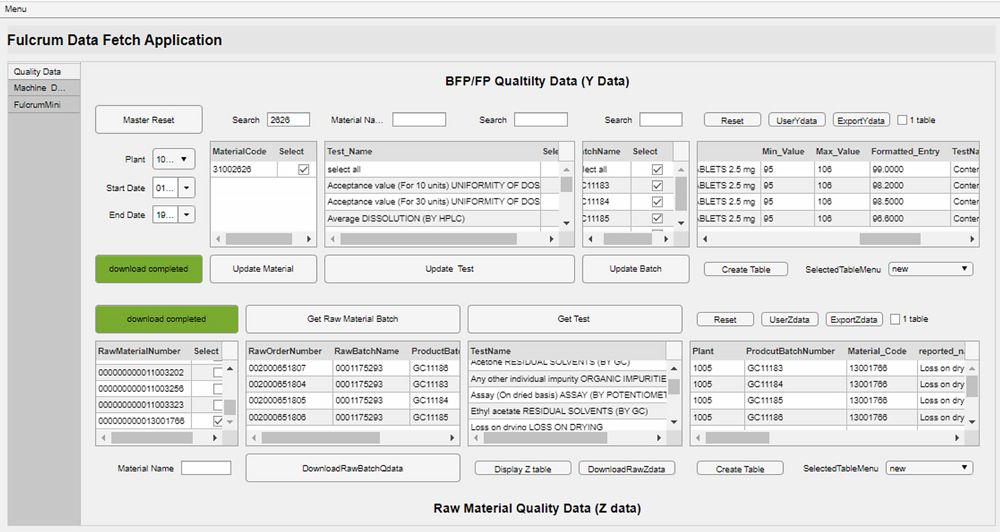Viewport: 1000px width, 532px height.
Task: Click Display Z table button
Action: tap(521, 468)
